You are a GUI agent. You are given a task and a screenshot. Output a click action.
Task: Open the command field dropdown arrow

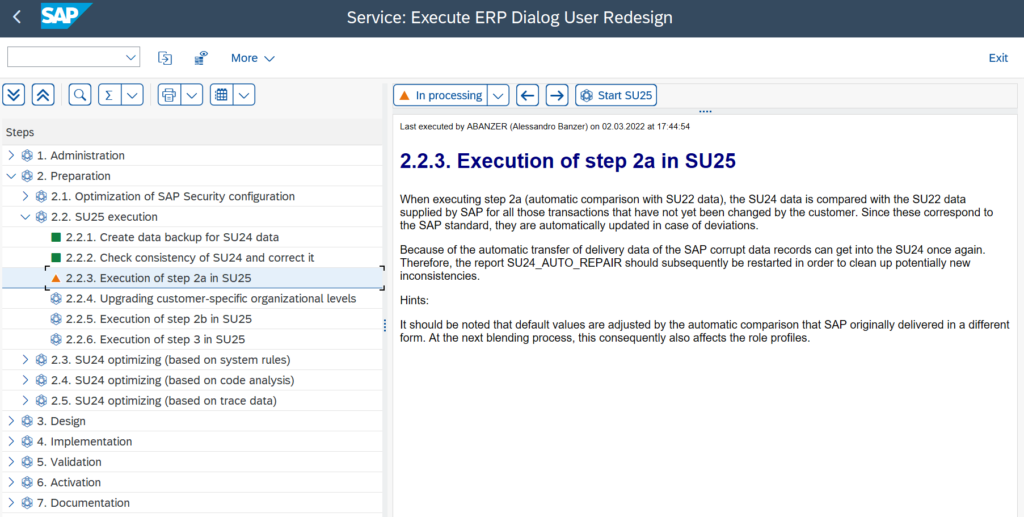pos(129,57)
